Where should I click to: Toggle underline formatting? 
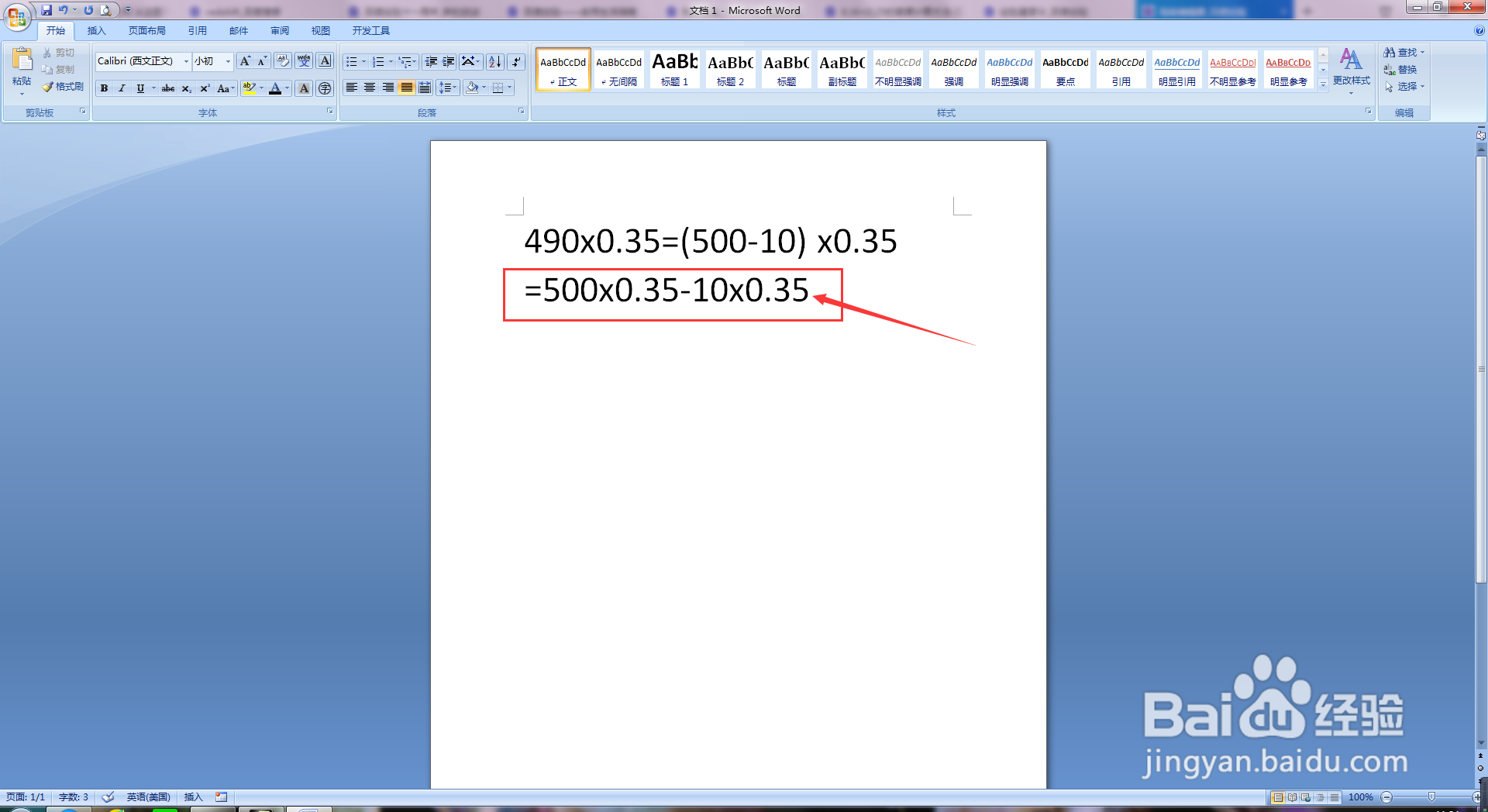pyautogui.click(x=140, y=88)
